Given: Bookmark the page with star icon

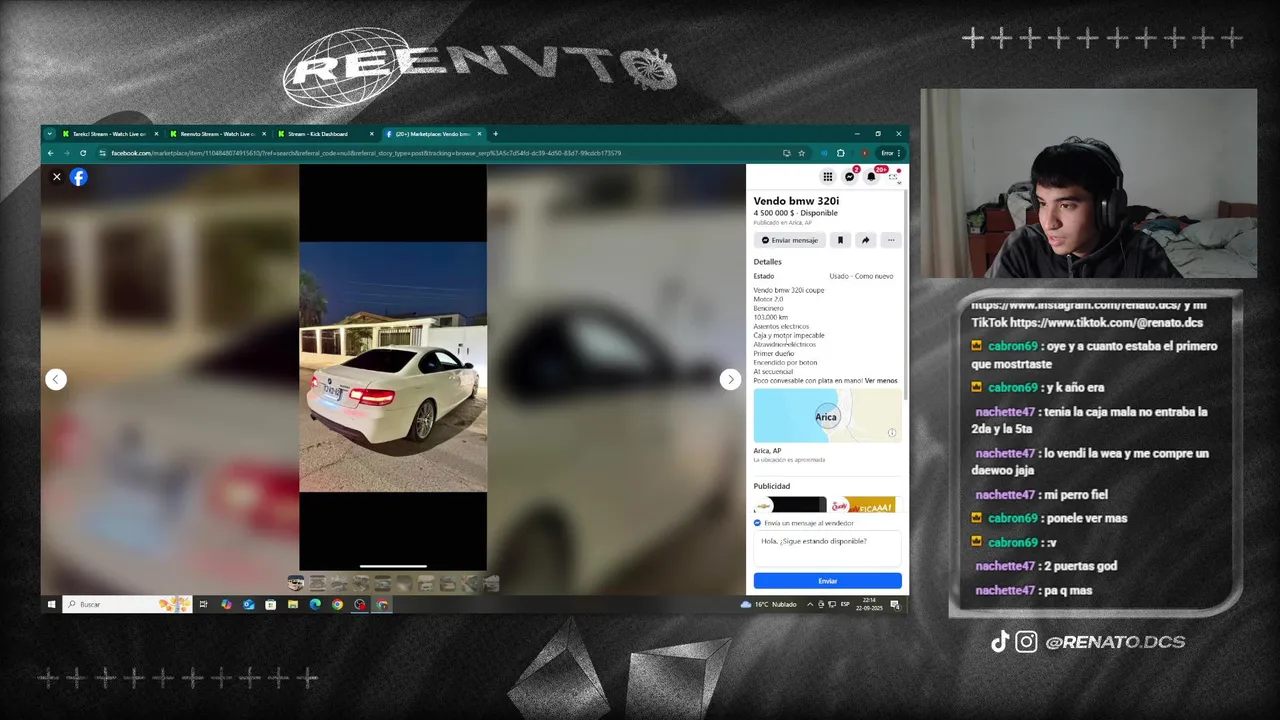Looking at the screenshot, I should [x=801, y=153].
